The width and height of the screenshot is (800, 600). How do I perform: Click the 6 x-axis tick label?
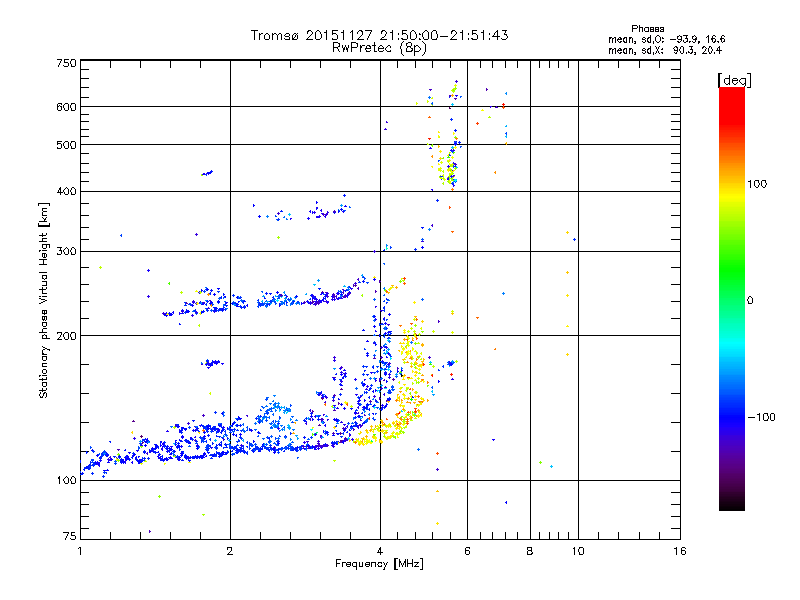tap(467, 551)
